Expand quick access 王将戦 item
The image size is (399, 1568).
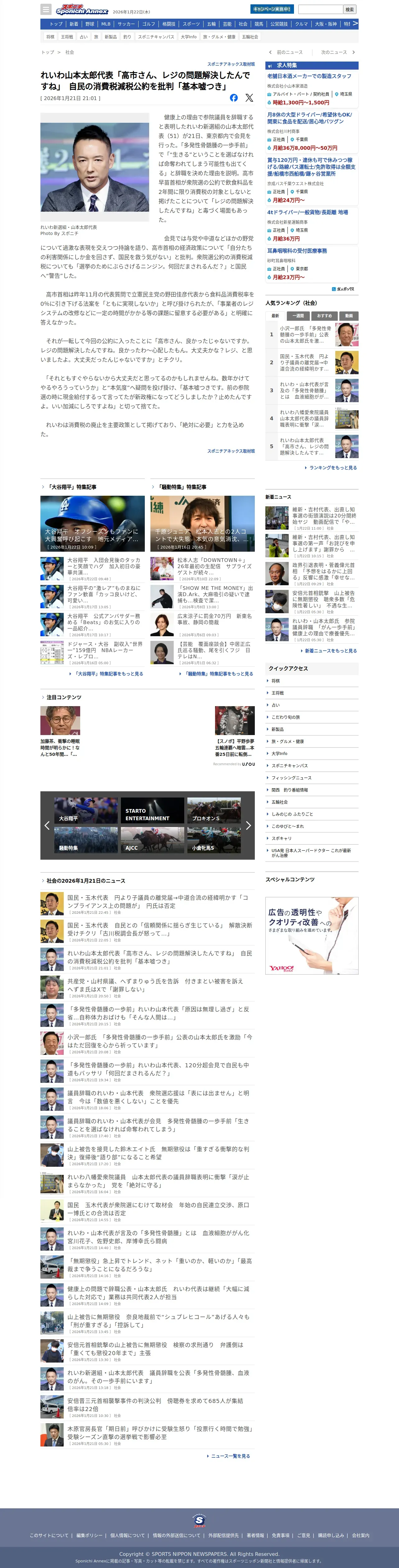point(311,693)
